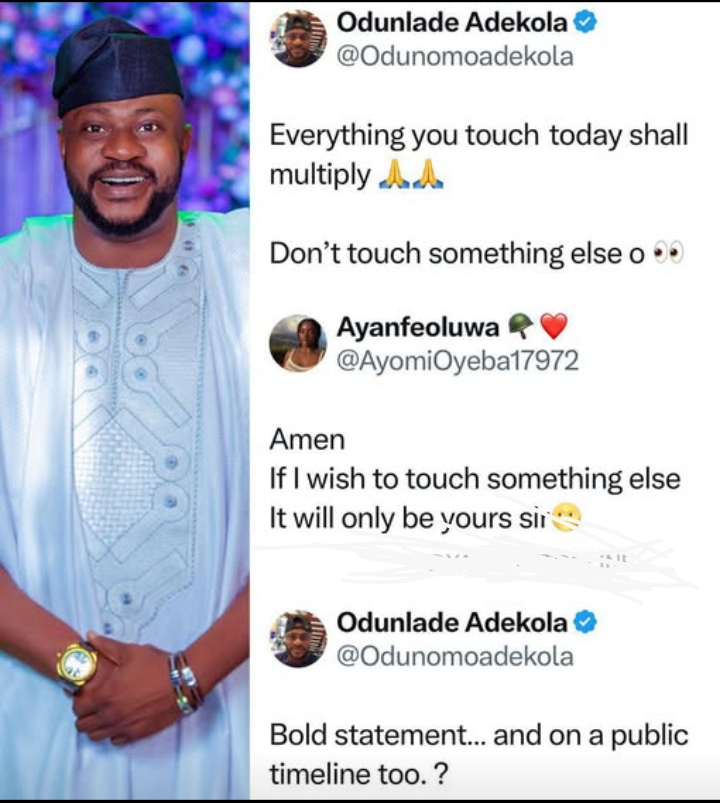
Task: Click the grinning emoji after 'yours sir'
Action: coord(566,517)
